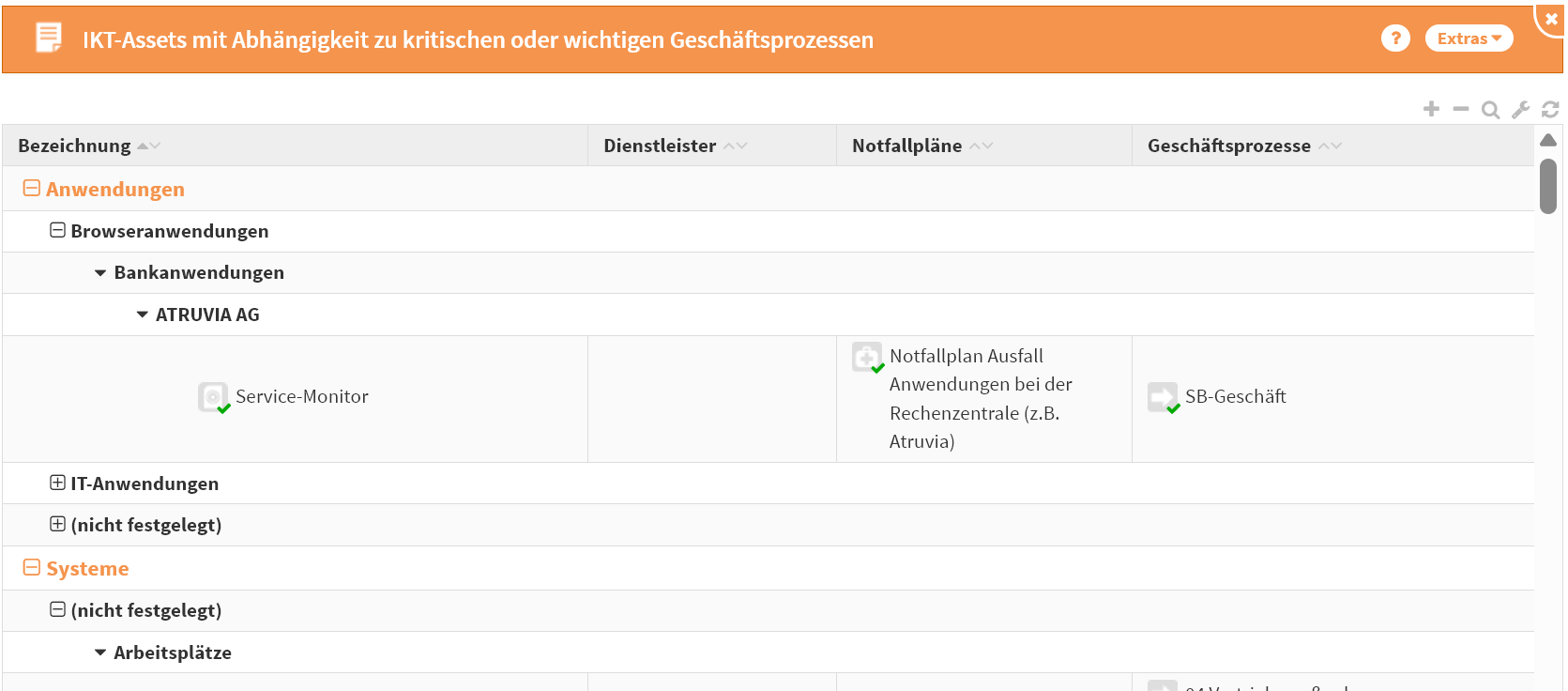
Task: Click the refresh table icon
Action: point(1550,110)
